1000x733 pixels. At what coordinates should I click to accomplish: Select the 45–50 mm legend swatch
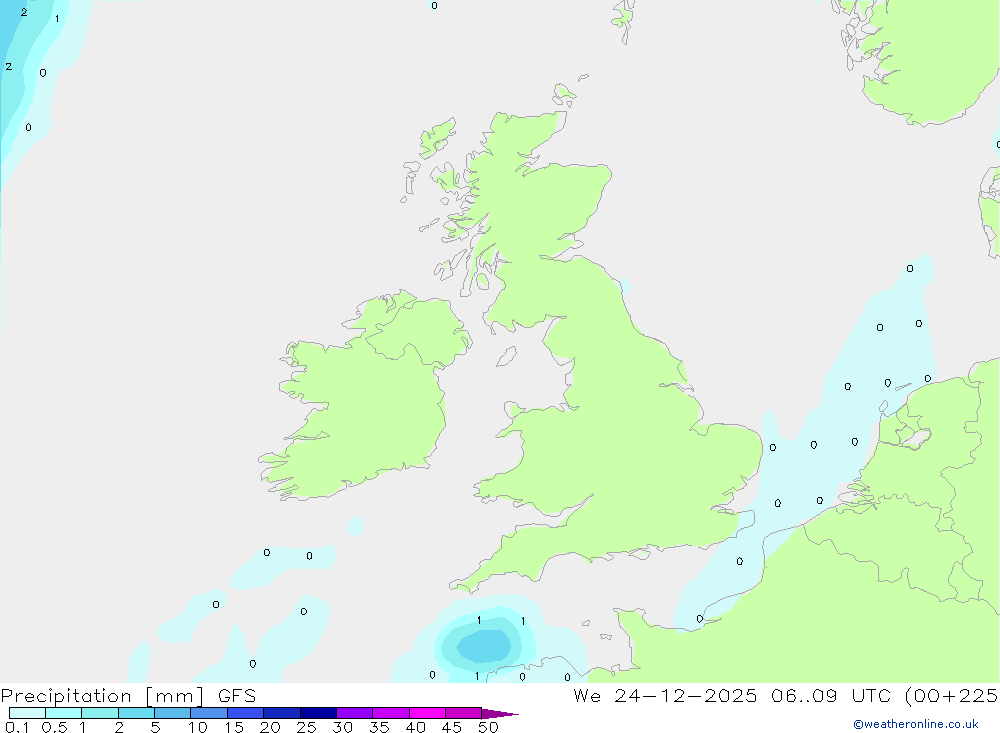(463, 713)
